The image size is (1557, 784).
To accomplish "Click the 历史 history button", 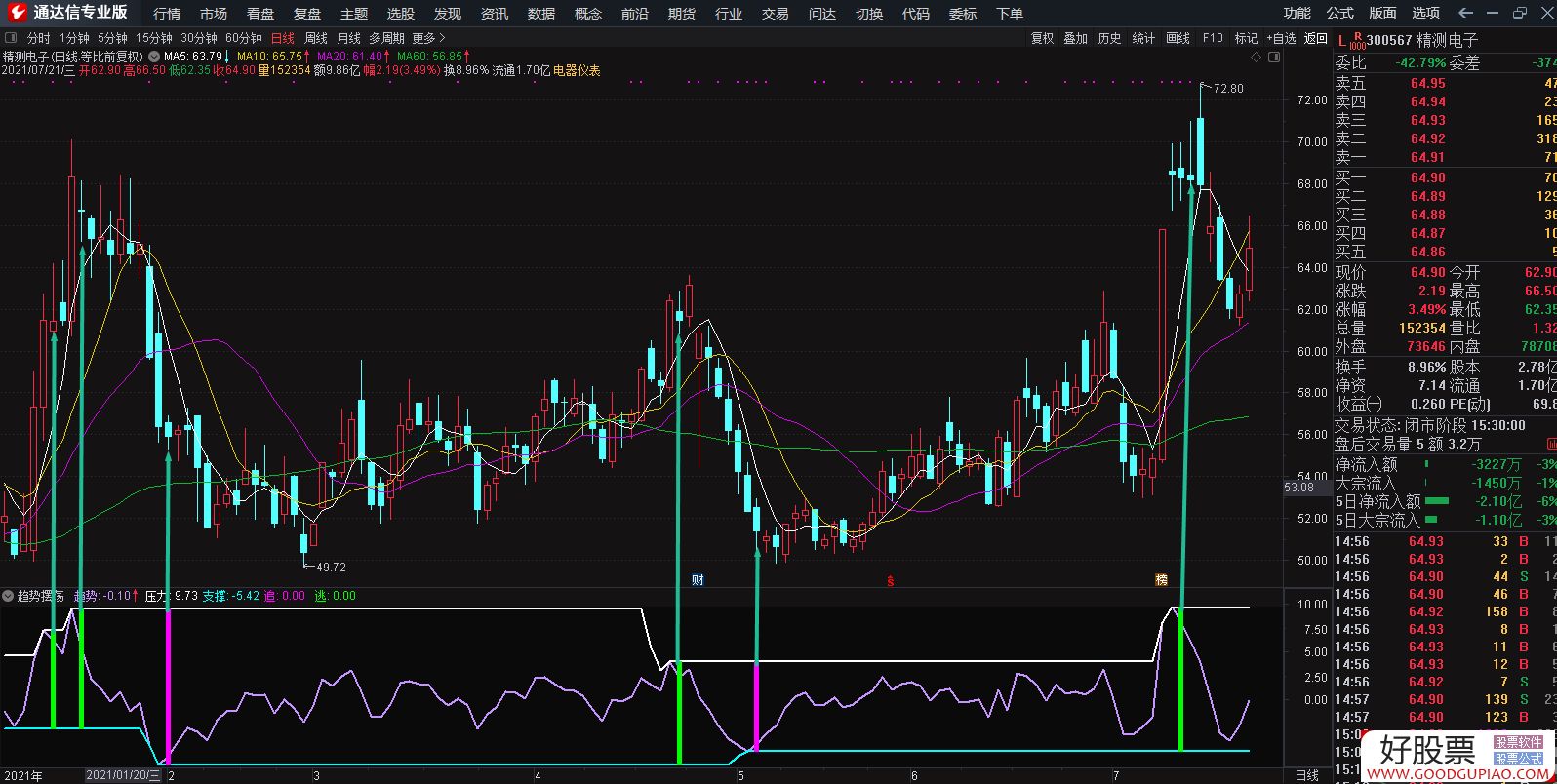I will pos(1110,38).
